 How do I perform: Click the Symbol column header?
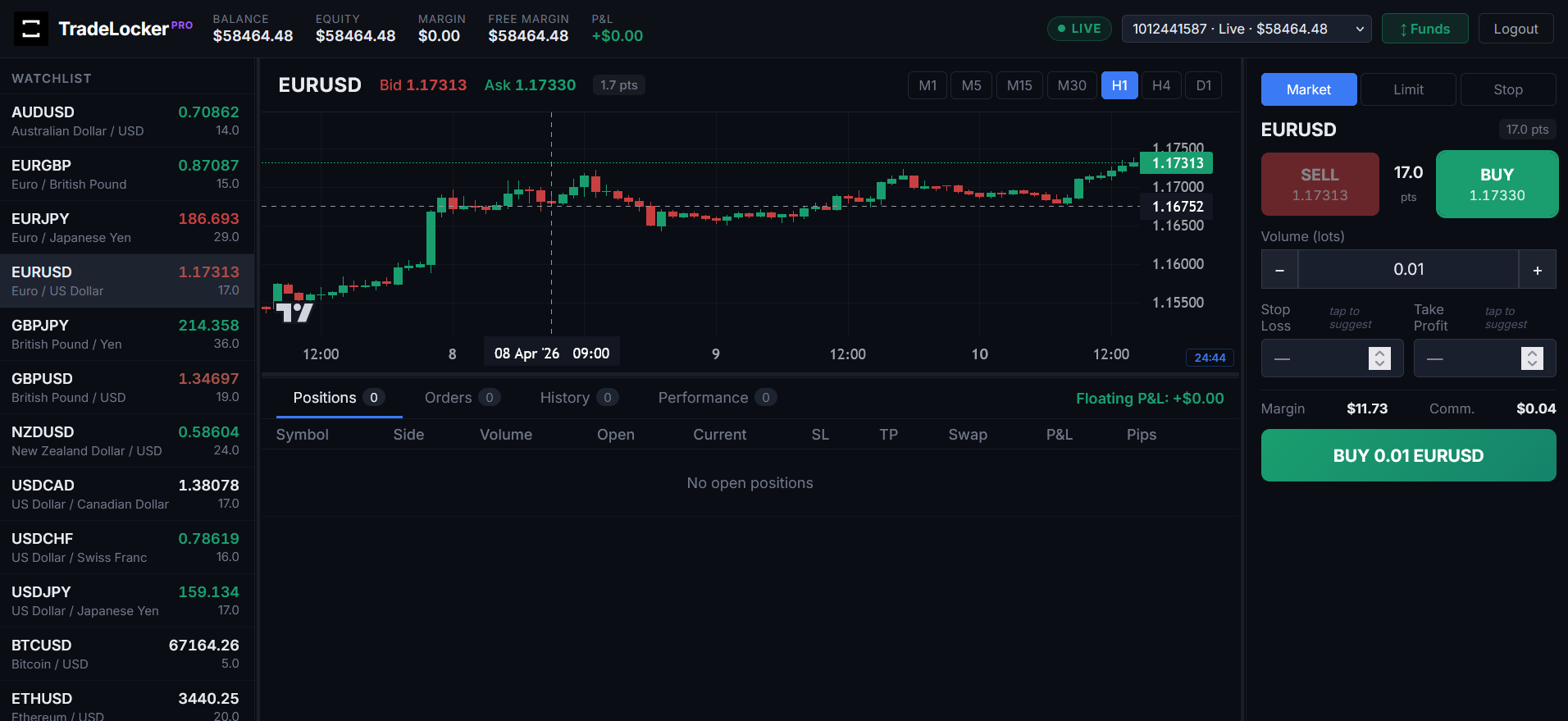(x=302, y=435)
